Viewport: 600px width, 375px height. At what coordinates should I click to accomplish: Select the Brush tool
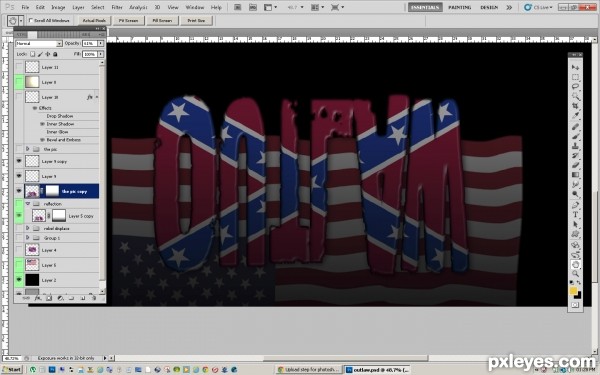coord(575,136)
